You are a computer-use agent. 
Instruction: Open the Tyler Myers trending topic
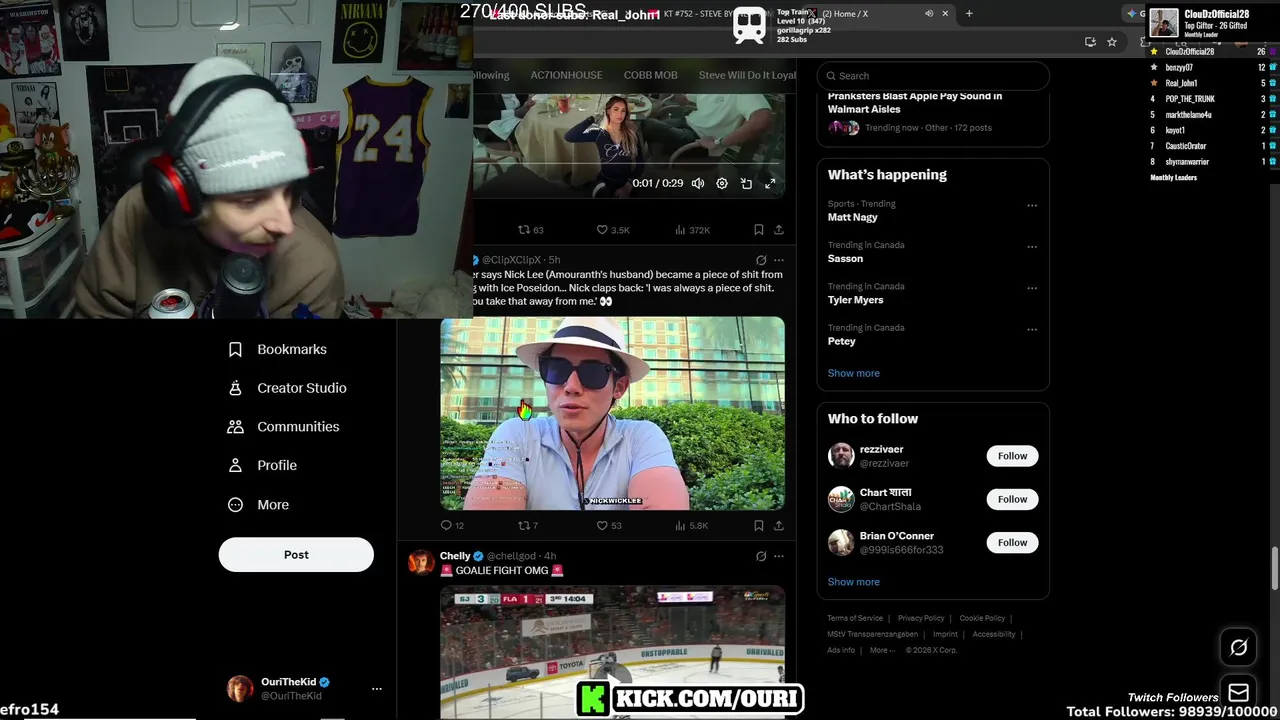(855, 300)
